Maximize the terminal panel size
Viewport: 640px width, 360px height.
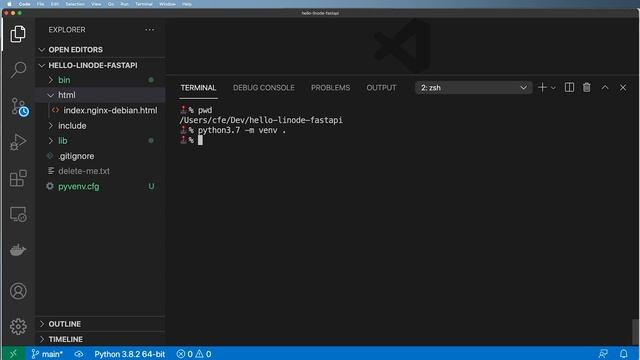tap(605, 87)
